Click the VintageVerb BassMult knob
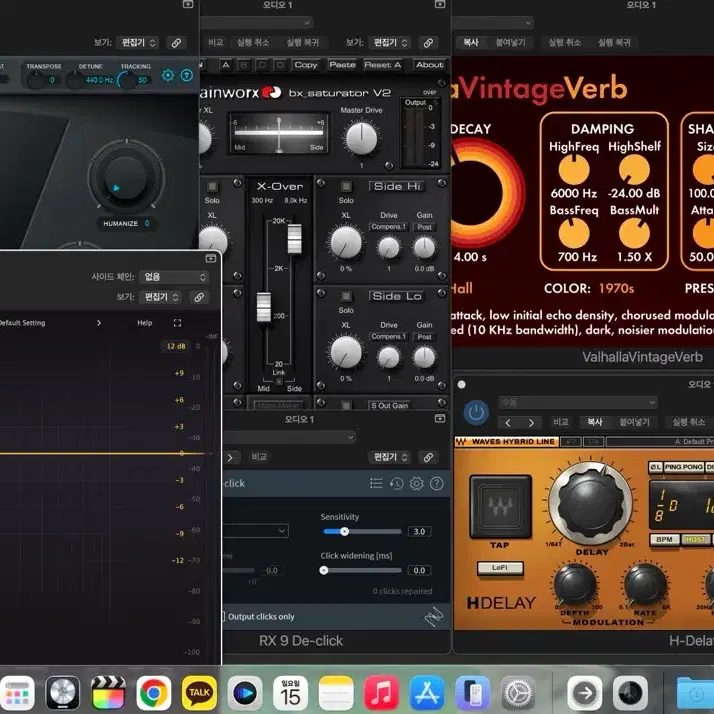714x714 pixels. (x=634, y=233)
